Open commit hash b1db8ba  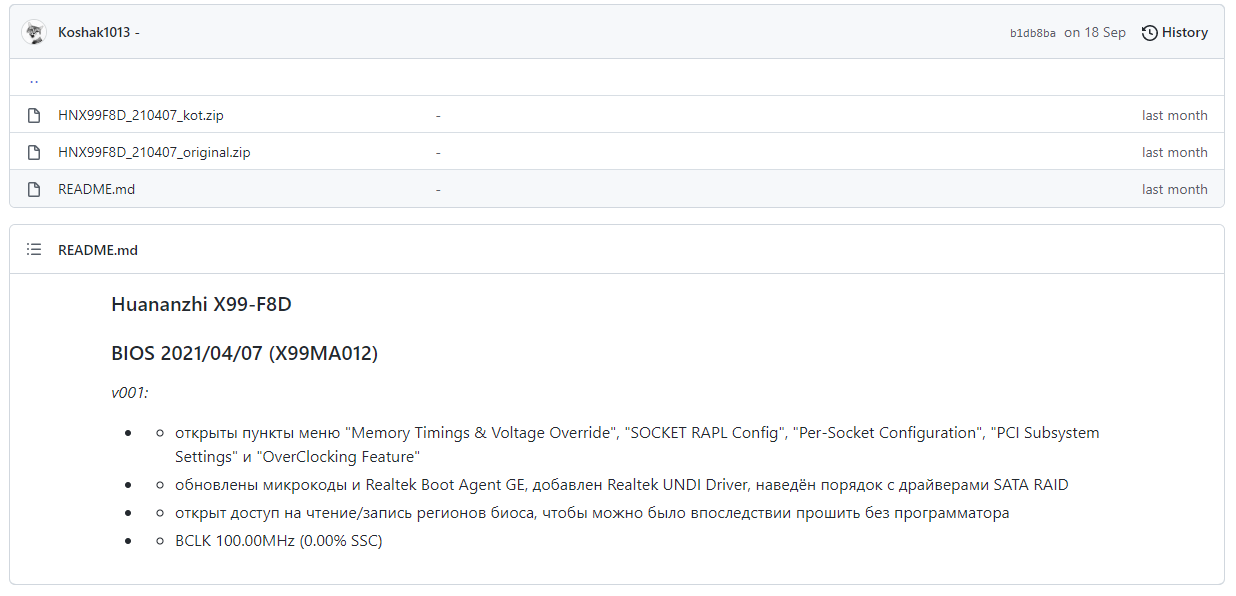click(x=1032, y=33)
